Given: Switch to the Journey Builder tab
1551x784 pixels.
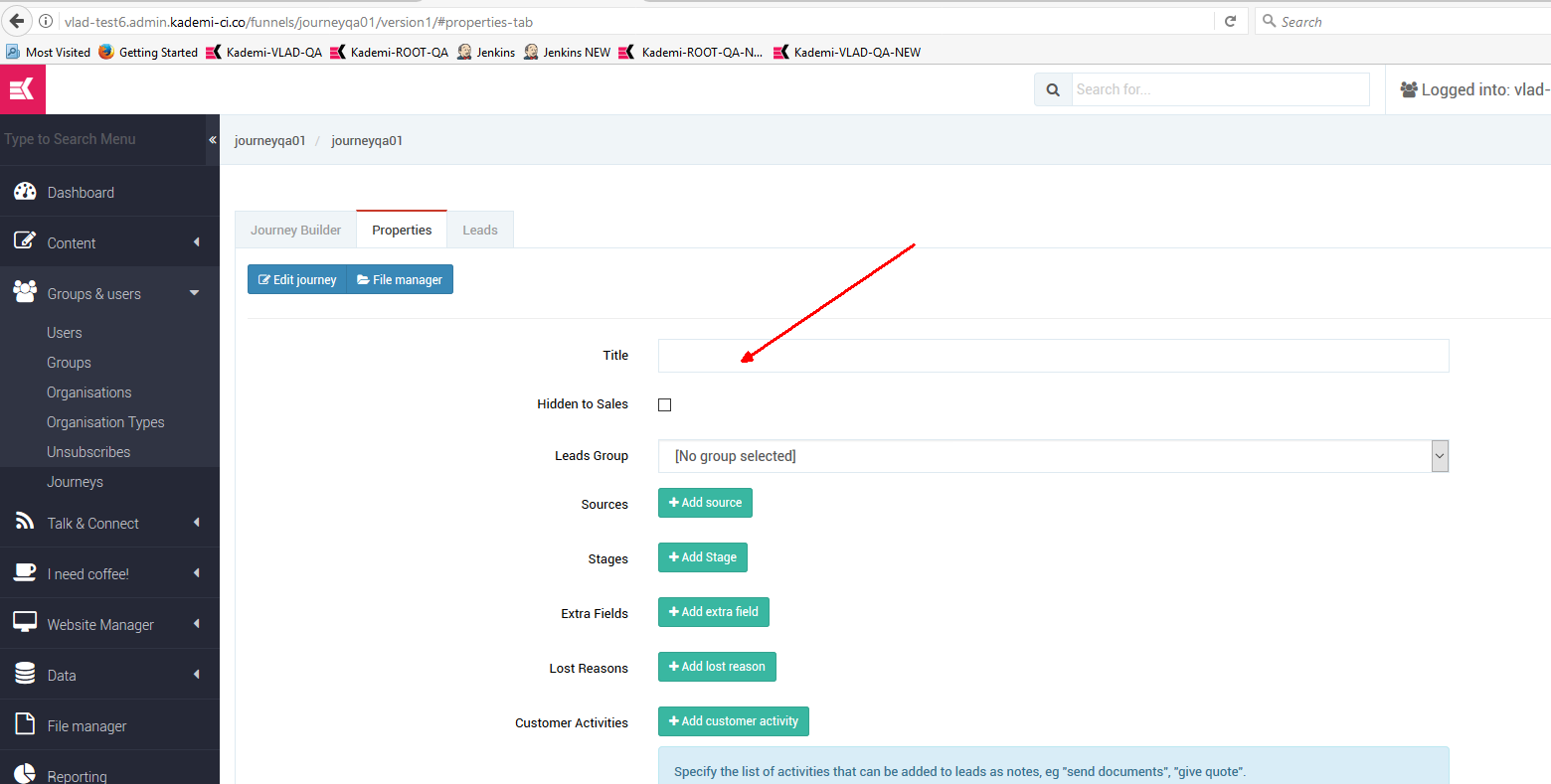Looking at the screenshot, I should pos(295,230).
